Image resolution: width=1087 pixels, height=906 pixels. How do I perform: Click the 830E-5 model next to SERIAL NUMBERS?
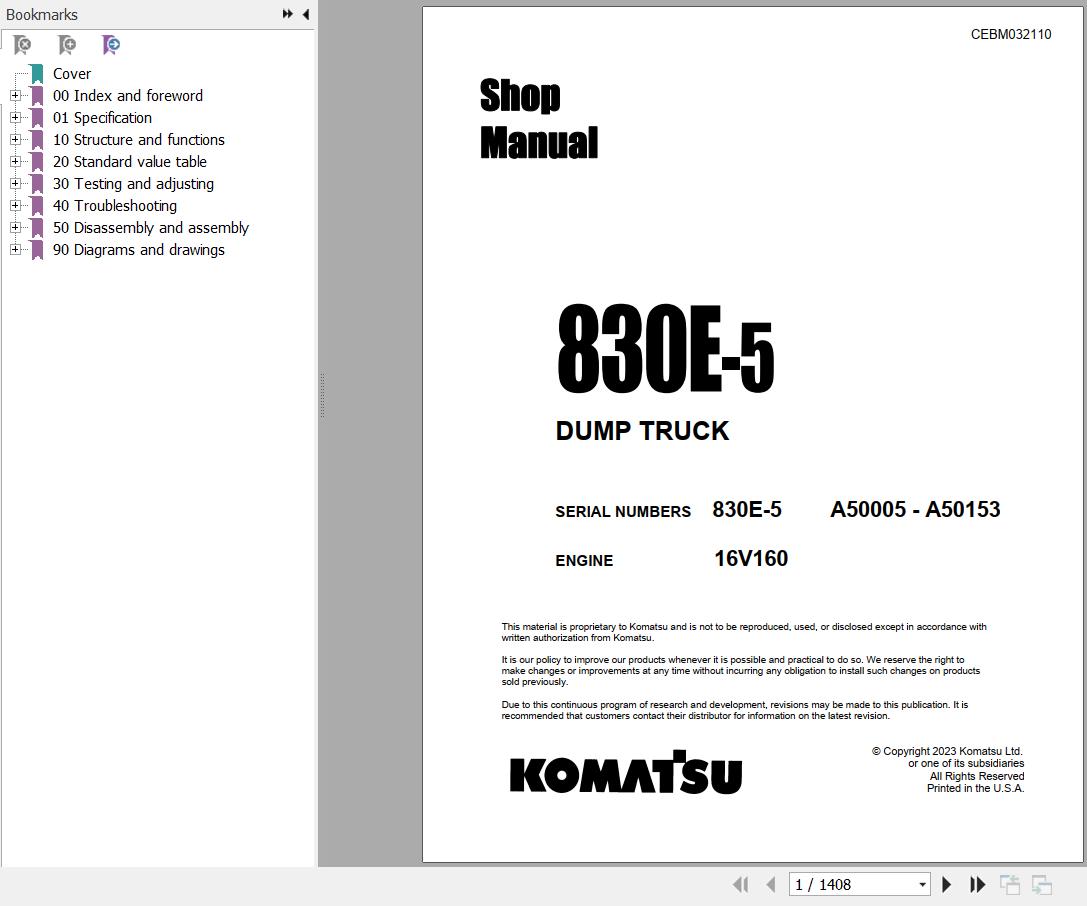tap(747, 509)
